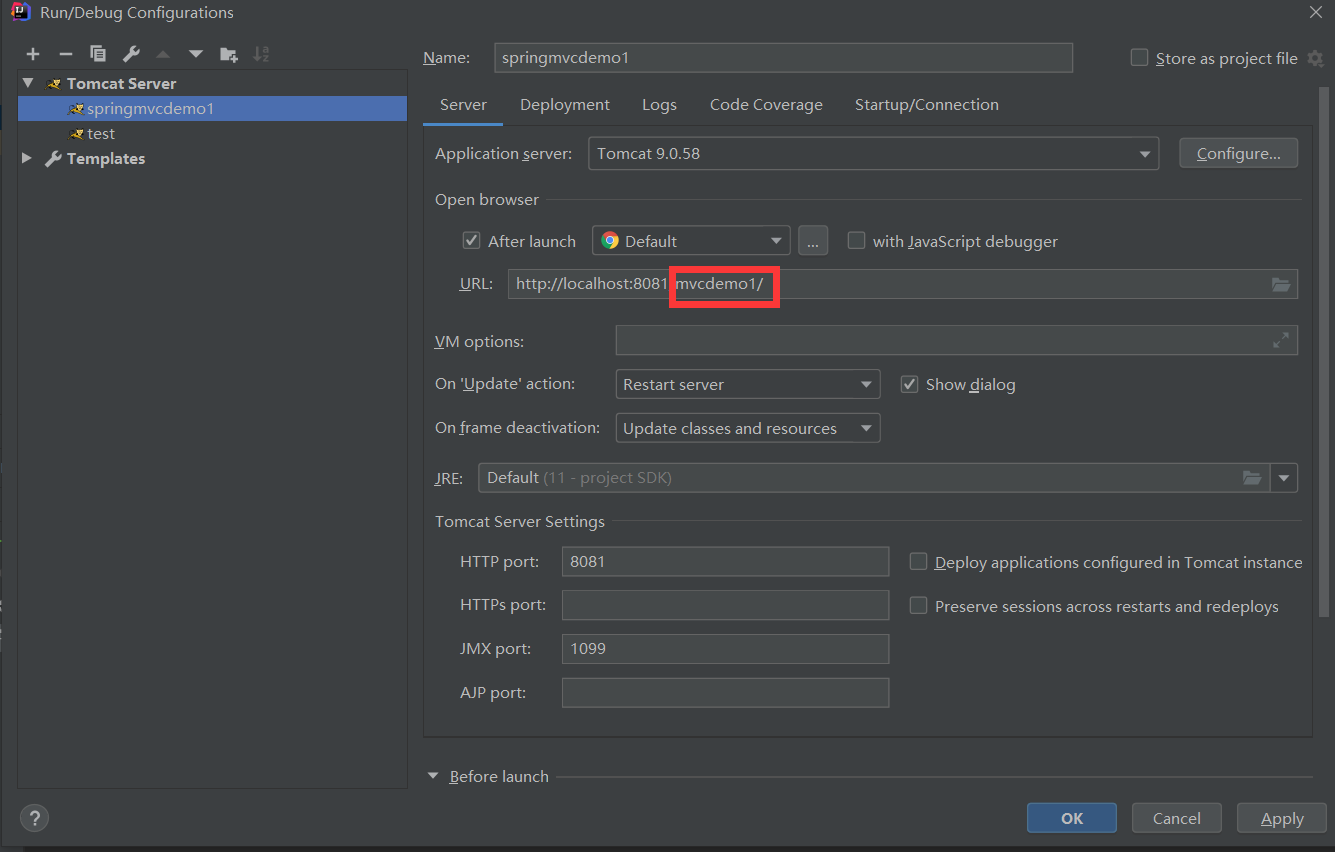Sort configurations alphabetically icon
Image resolution: width=1335 pixels, height=852 pixels.
261,54
